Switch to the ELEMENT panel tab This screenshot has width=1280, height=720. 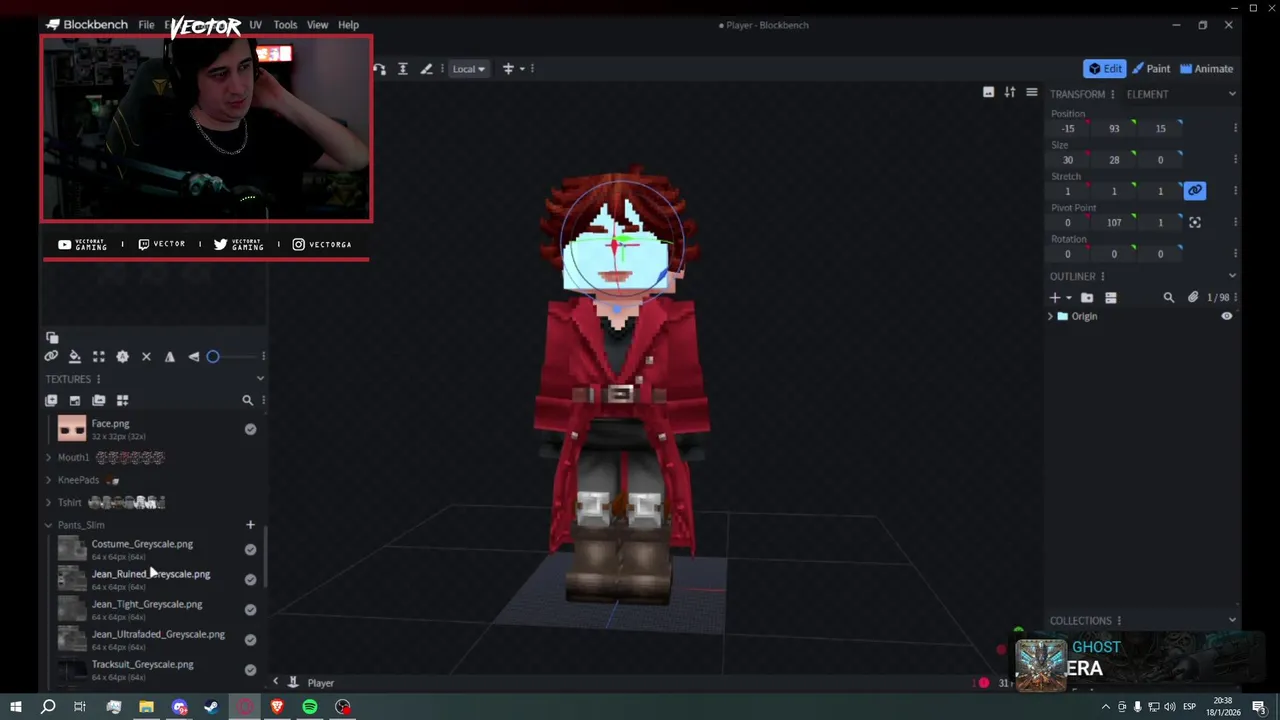1147,94
